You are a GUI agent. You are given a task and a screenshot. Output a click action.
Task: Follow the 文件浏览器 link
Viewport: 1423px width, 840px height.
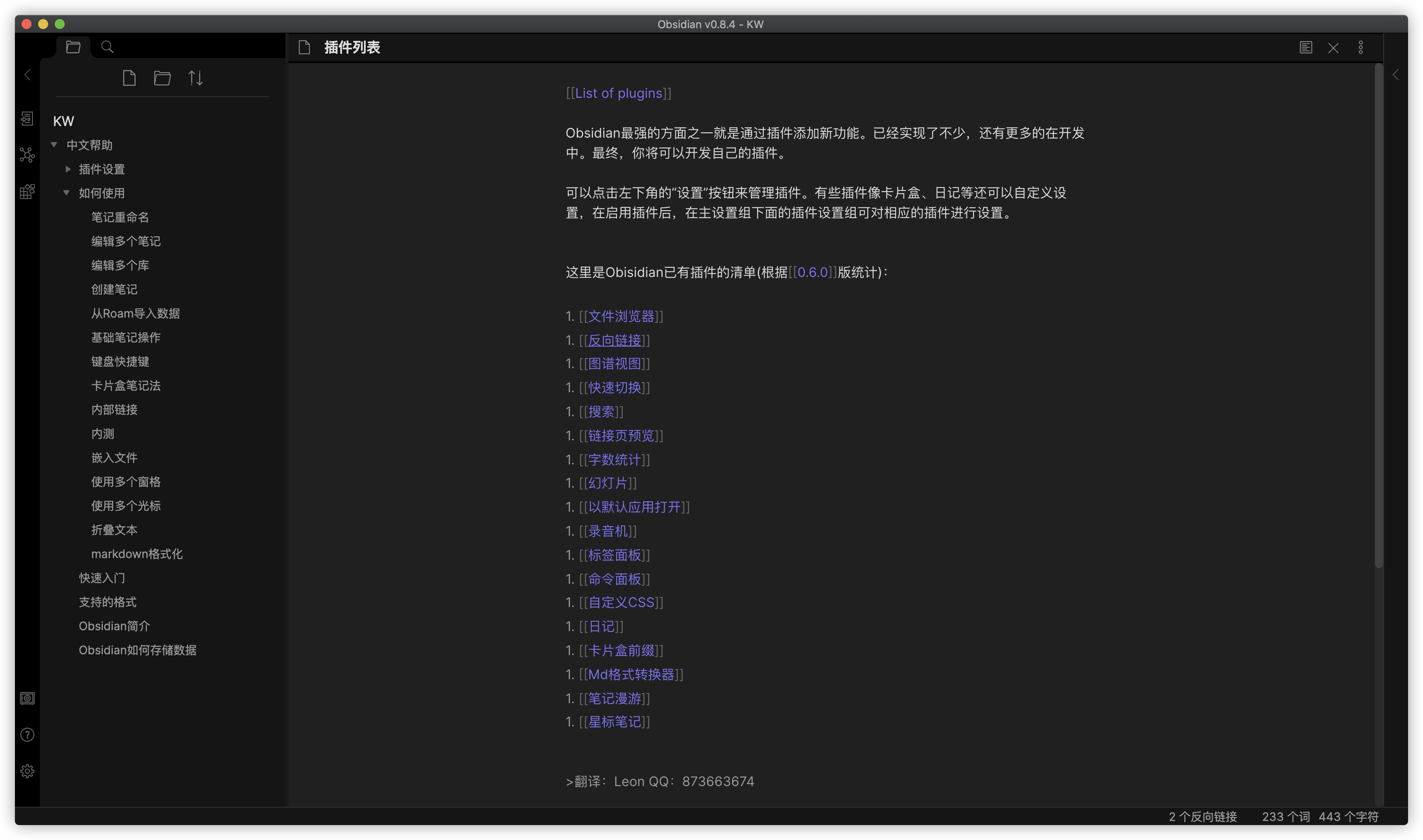tap(621, 316)
